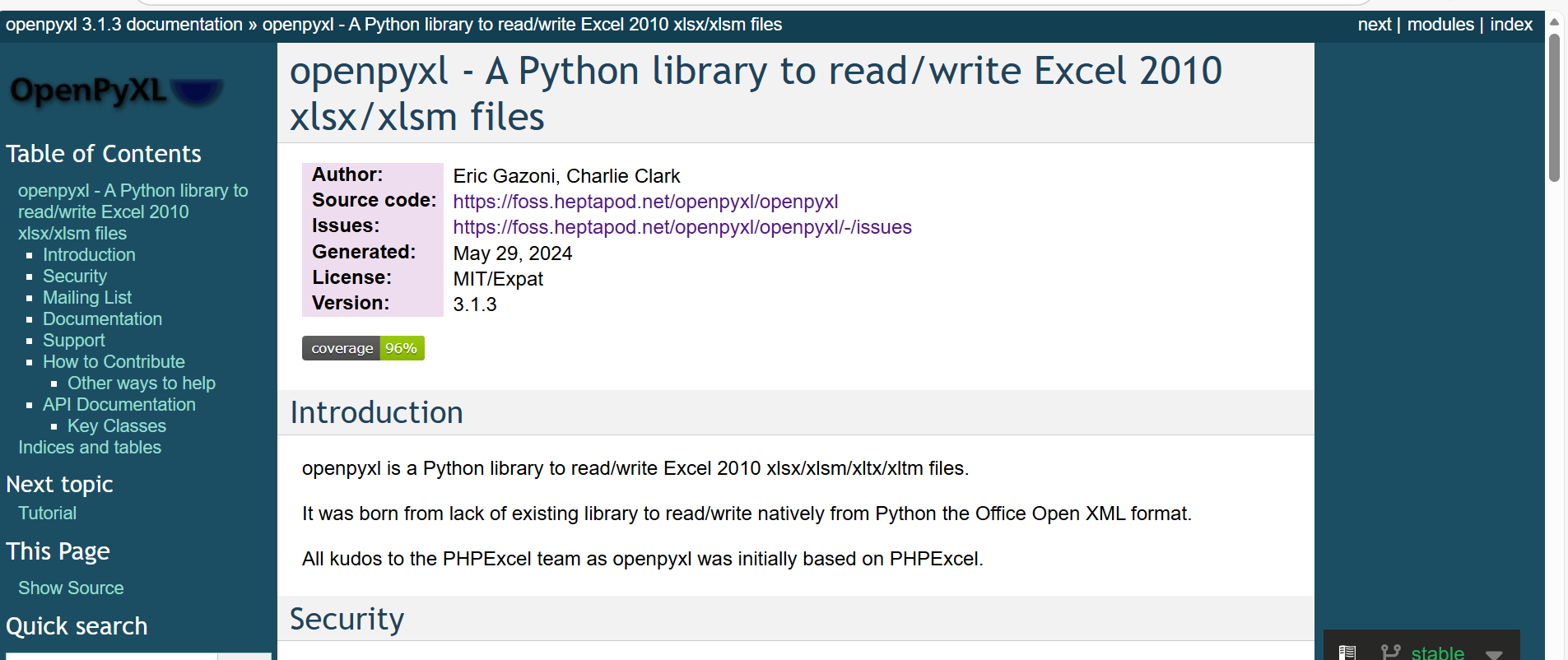Go to next page via top bar
The height and width of the screenshot is (660, 1568).
coord(1374,25)
